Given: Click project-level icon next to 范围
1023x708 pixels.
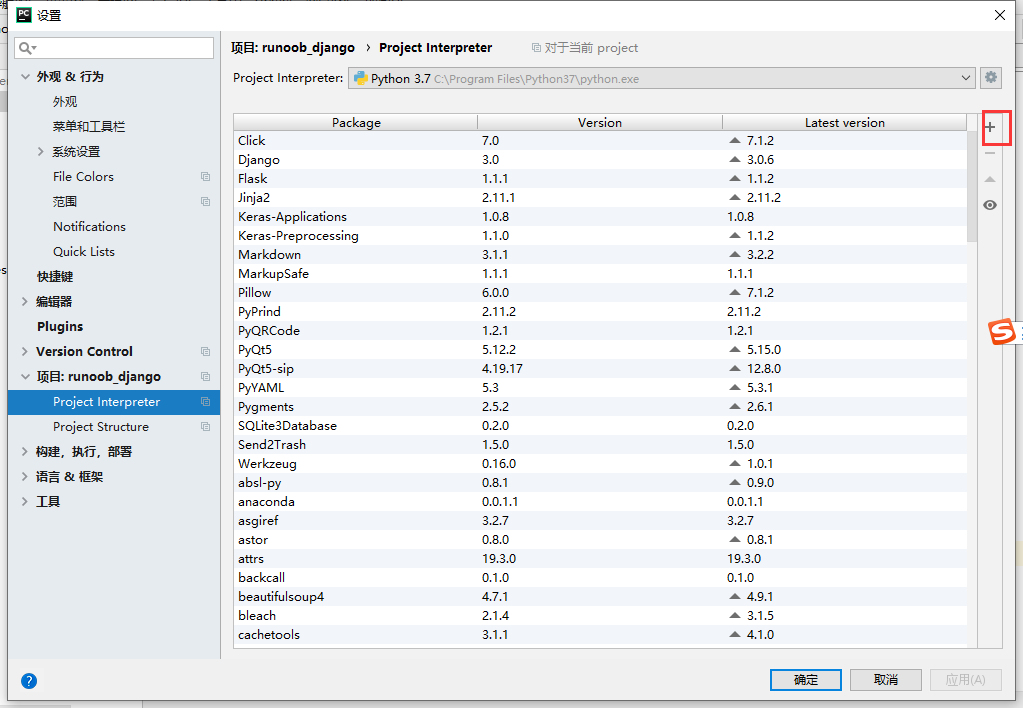Looking at the screenshot, I should point(206,202).
